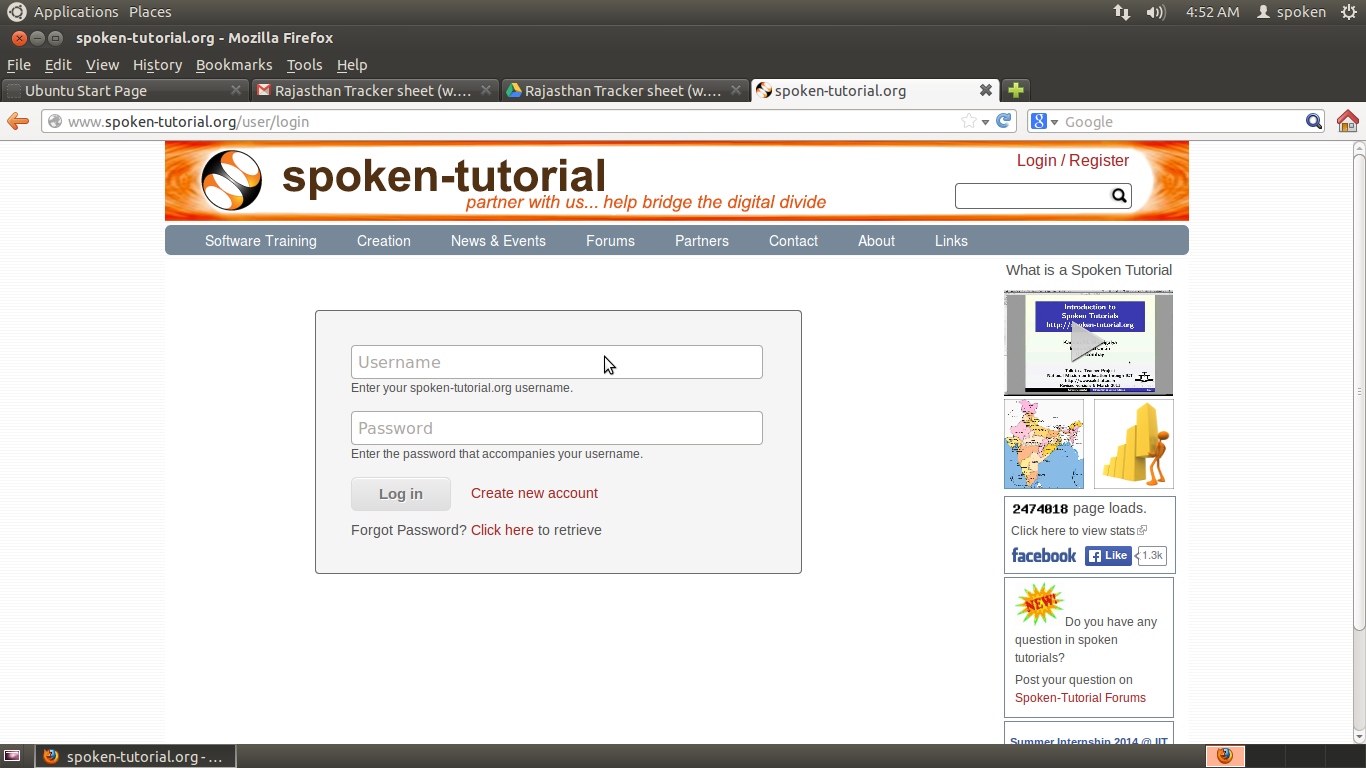
Task: Play the Spoken Tutorial intro video
Action: 1087,342
